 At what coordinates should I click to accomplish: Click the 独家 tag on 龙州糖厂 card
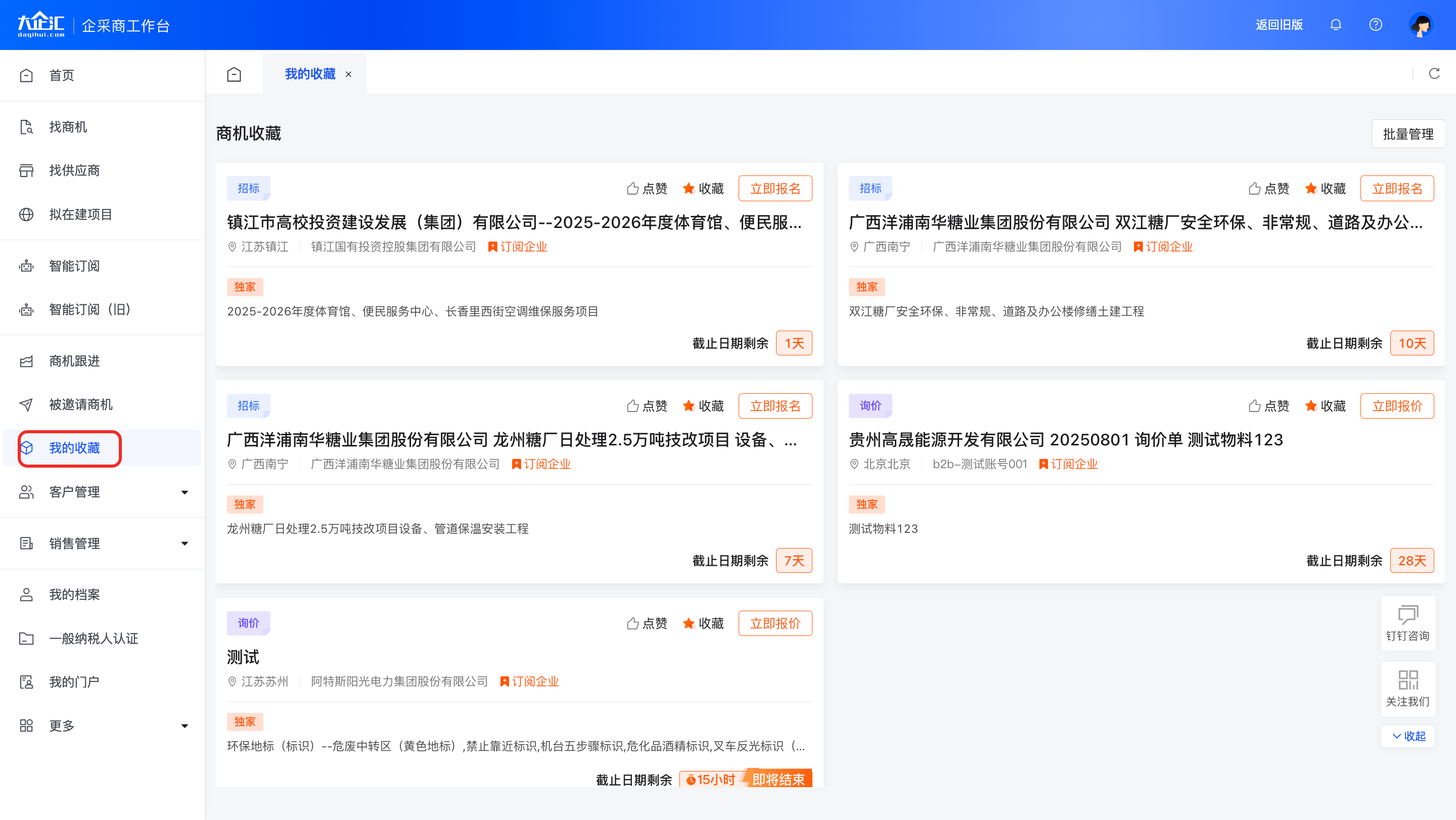tap(245, 504)
